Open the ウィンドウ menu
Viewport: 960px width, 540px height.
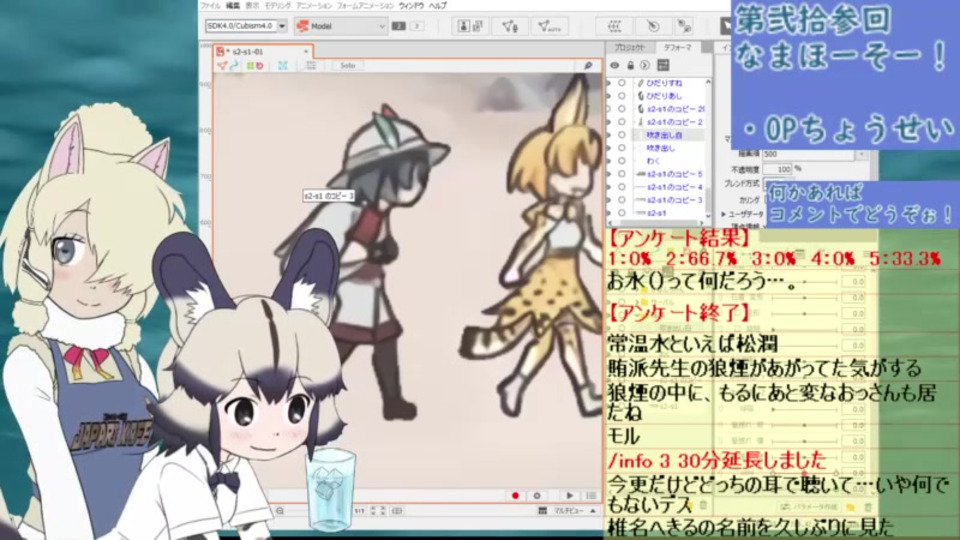[411, 6]
